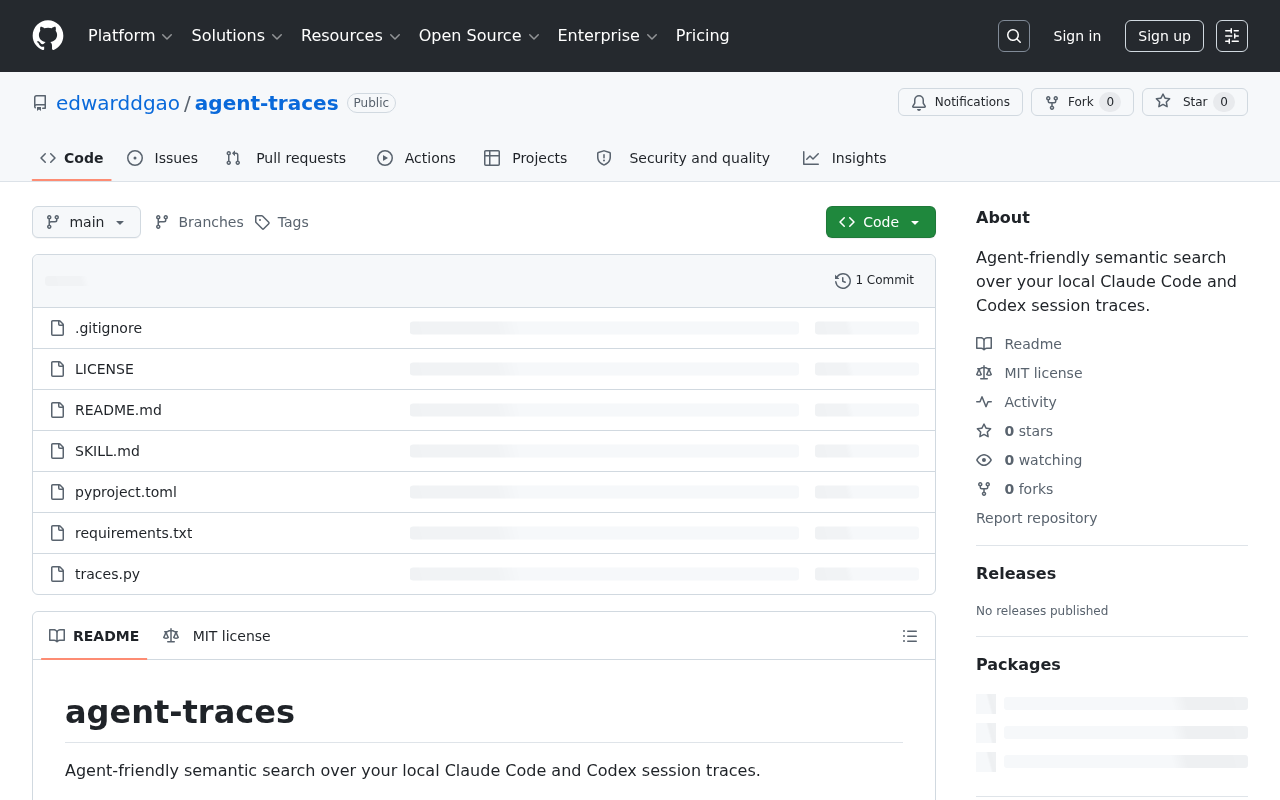
Task: Open the SKILL.md file
Action: (x=107, y=451)
